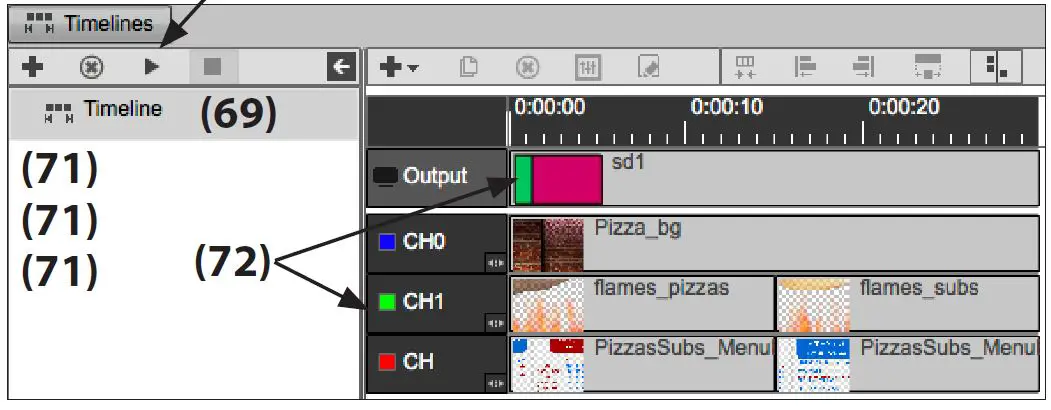Open the add-item plus dropdown
The width and height of the screenshot is (1051, 410).
pos(399,67)
